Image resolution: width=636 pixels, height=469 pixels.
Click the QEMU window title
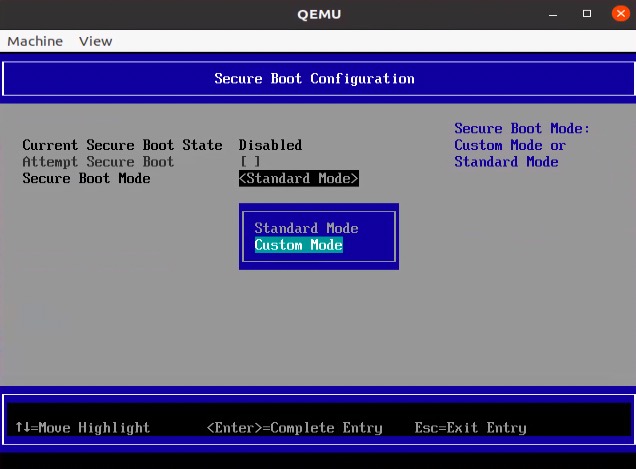click(319, 14)
